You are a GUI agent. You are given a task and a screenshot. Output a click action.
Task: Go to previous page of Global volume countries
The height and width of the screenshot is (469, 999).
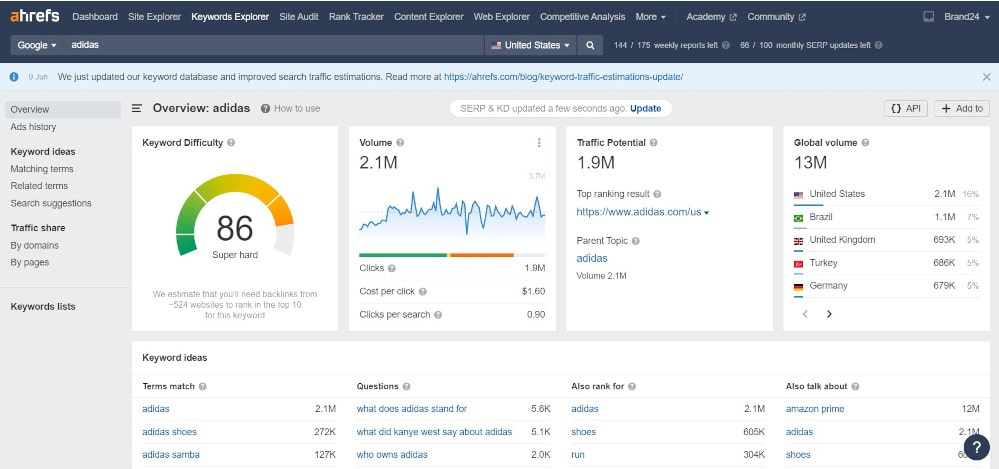click(x=805, y=314)
